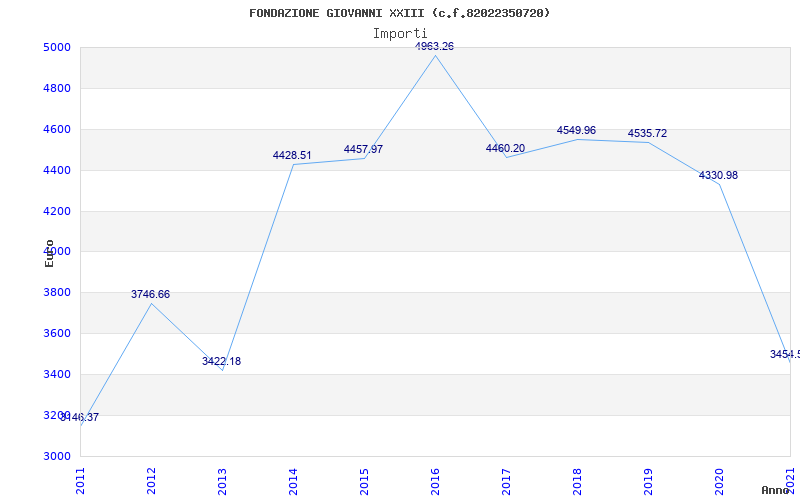Select the data label 4330.98
800x500 pixels.
(x=718, y=176)
